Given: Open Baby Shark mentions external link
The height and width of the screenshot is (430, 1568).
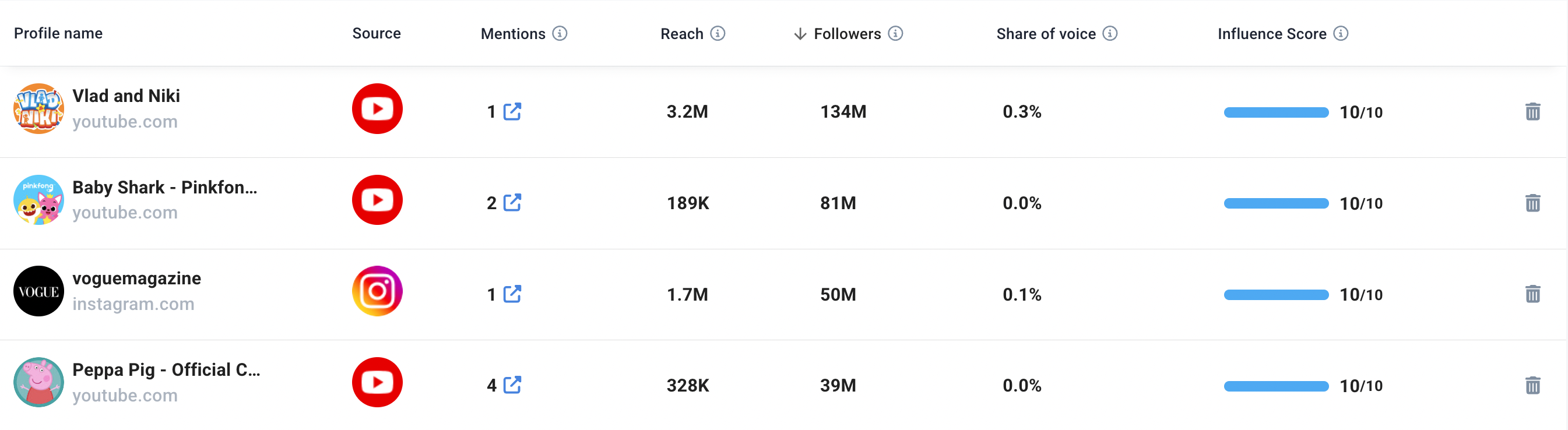Looking at the screenshot, I should point(512,203).
